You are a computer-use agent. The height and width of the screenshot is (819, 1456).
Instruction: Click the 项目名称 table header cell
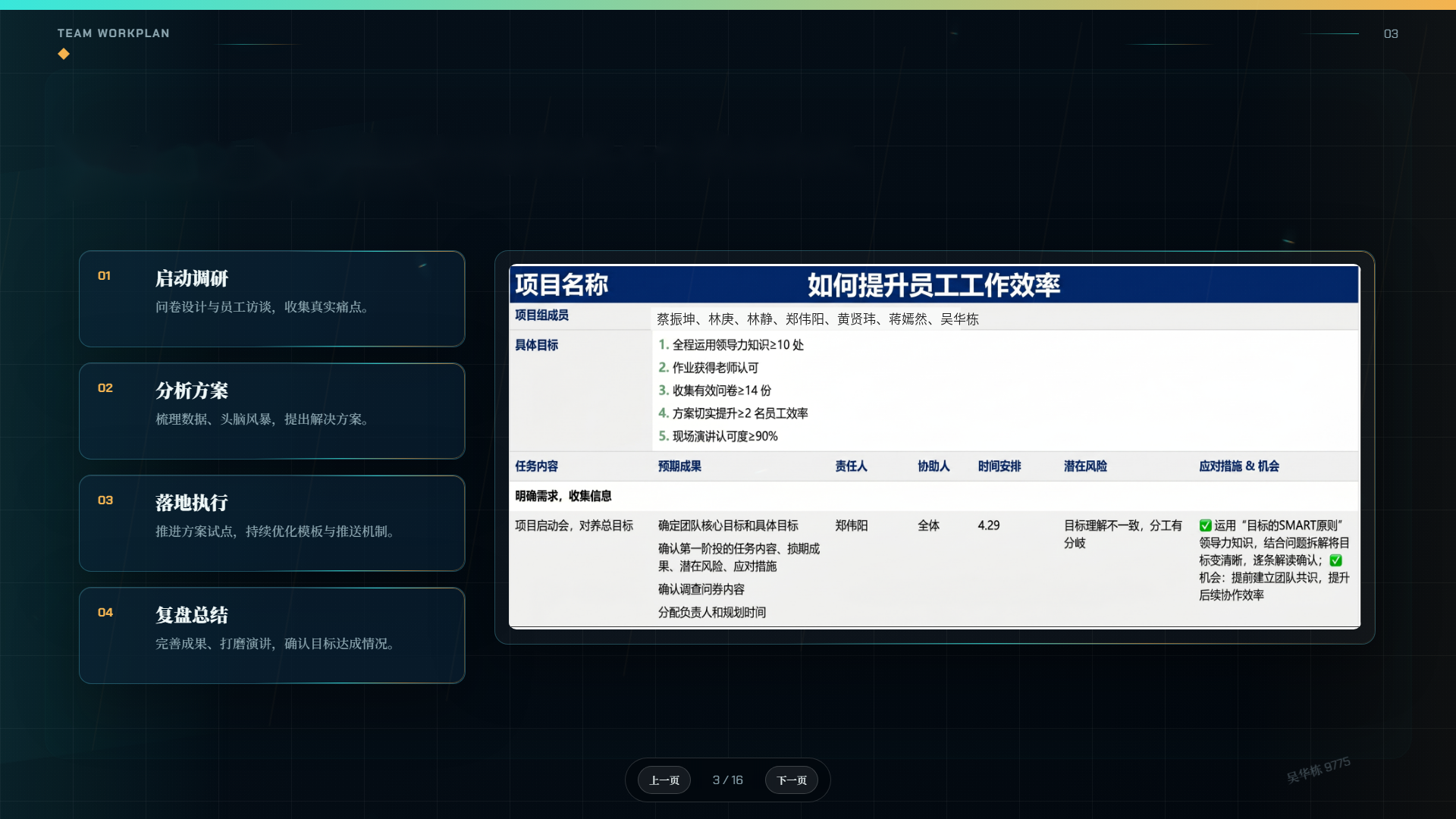point(561,284)
